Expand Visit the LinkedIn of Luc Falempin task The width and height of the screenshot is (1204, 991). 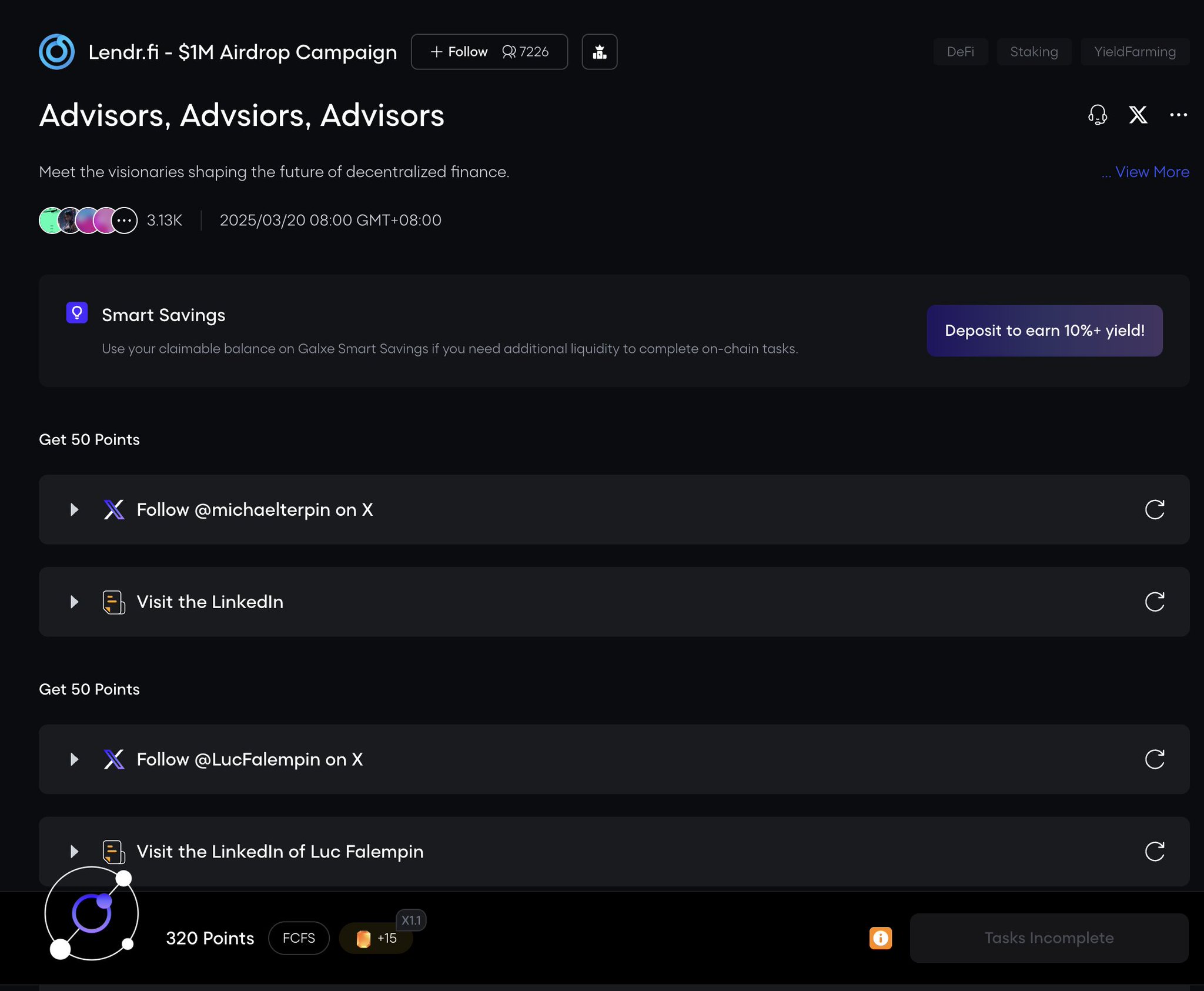[x=74, y=852]
